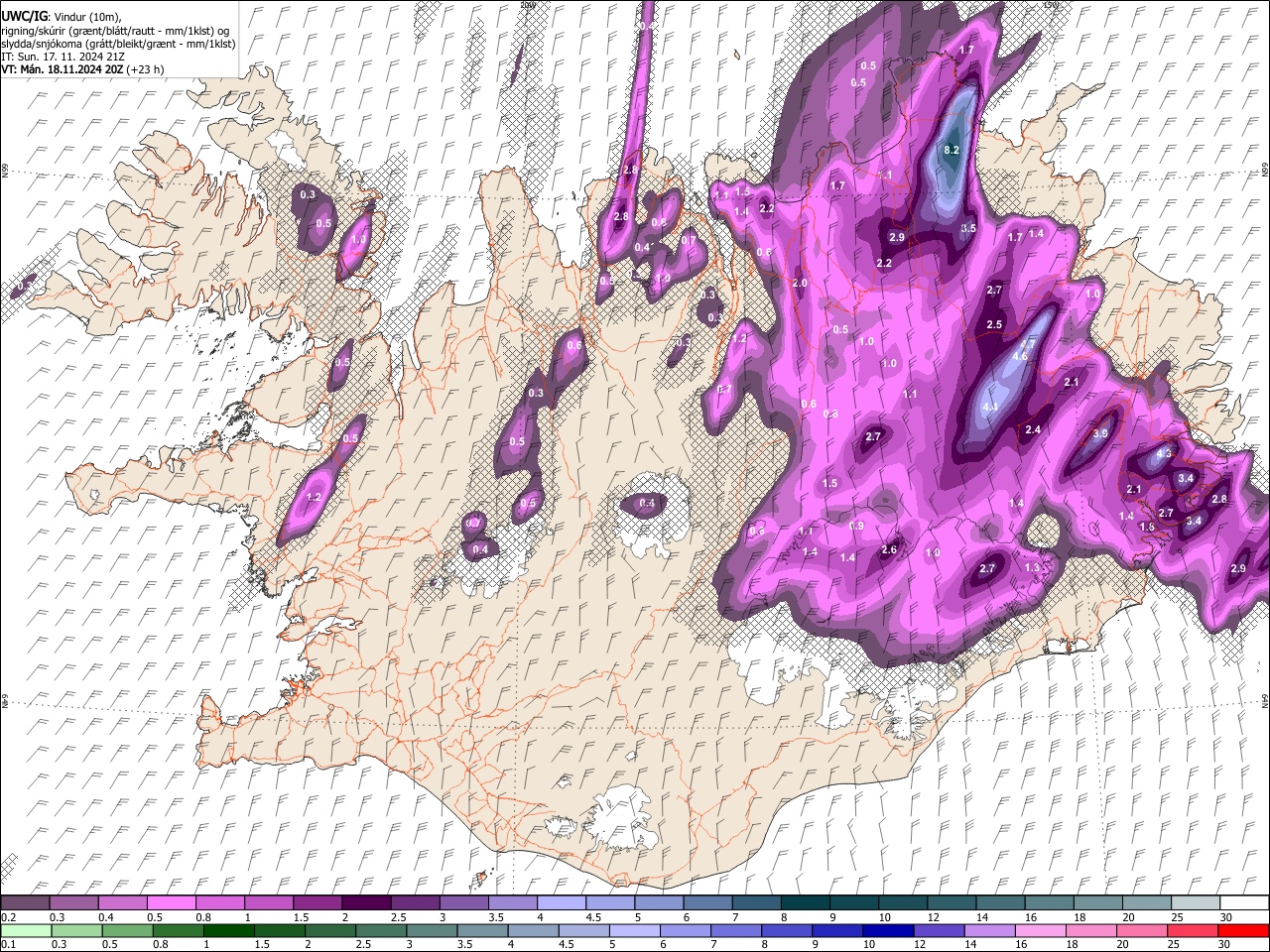This screenshot has height=952, width=1270.
Task: Click the 3.9 precipitation value label
Action: (1100, 434)
